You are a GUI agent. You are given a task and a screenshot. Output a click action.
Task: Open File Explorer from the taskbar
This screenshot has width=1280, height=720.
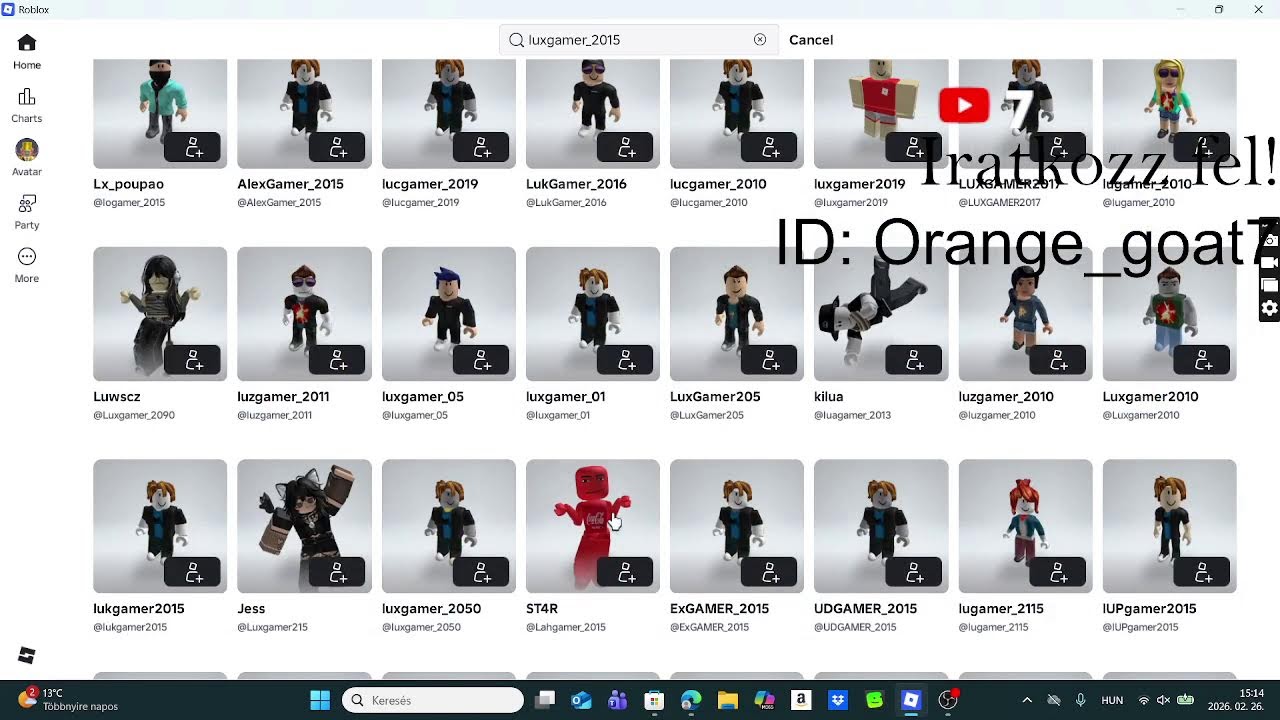[728, 700]
